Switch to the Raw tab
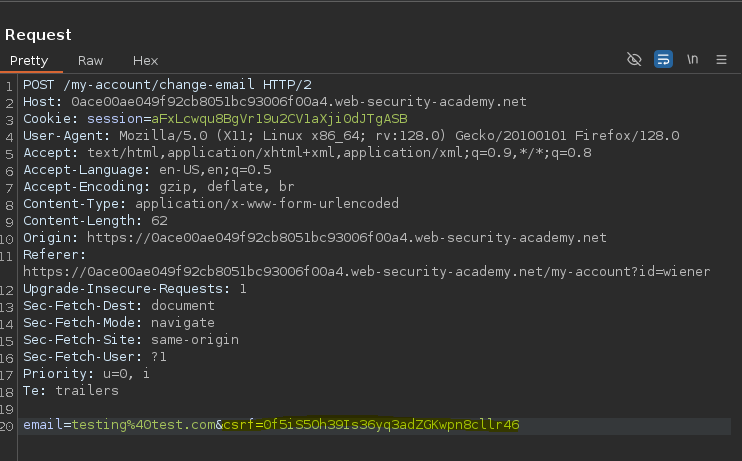Image resolution: width=742 pixels, height=461 pixels. tap(90, 61)
